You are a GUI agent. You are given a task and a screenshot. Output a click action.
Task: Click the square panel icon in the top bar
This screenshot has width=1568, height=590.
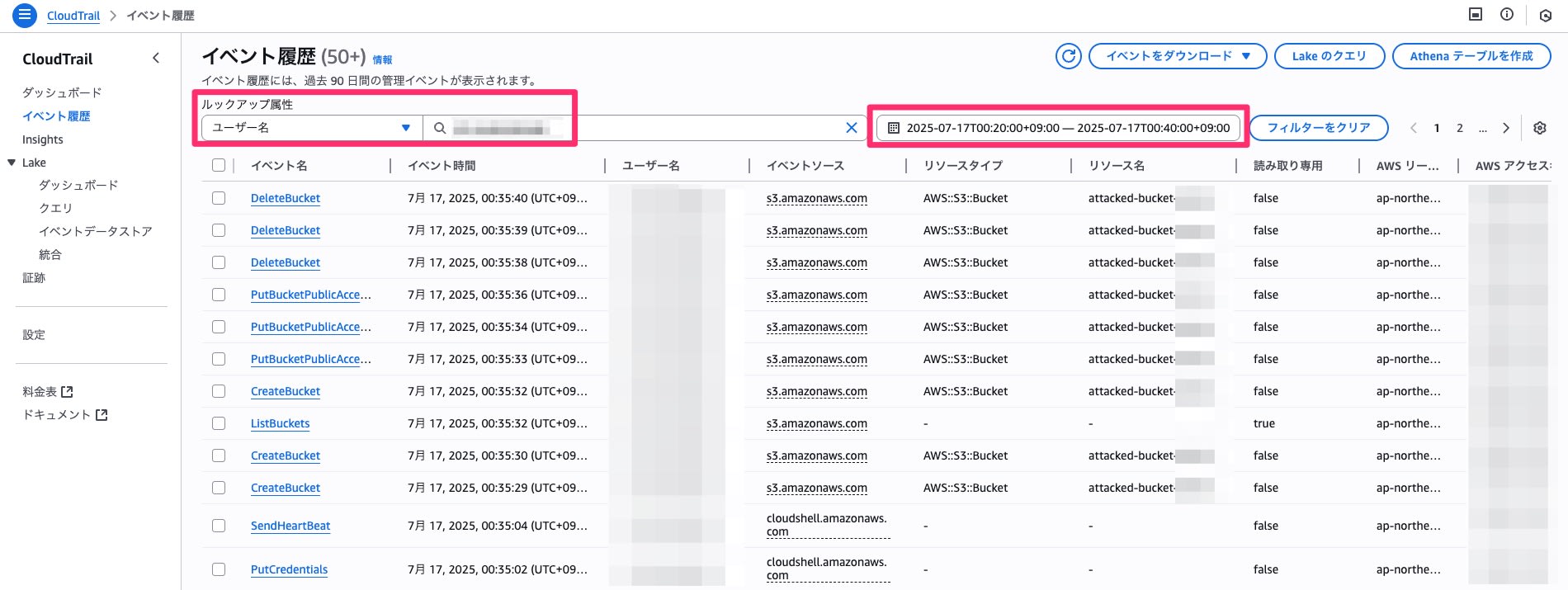coord(1476,15)
